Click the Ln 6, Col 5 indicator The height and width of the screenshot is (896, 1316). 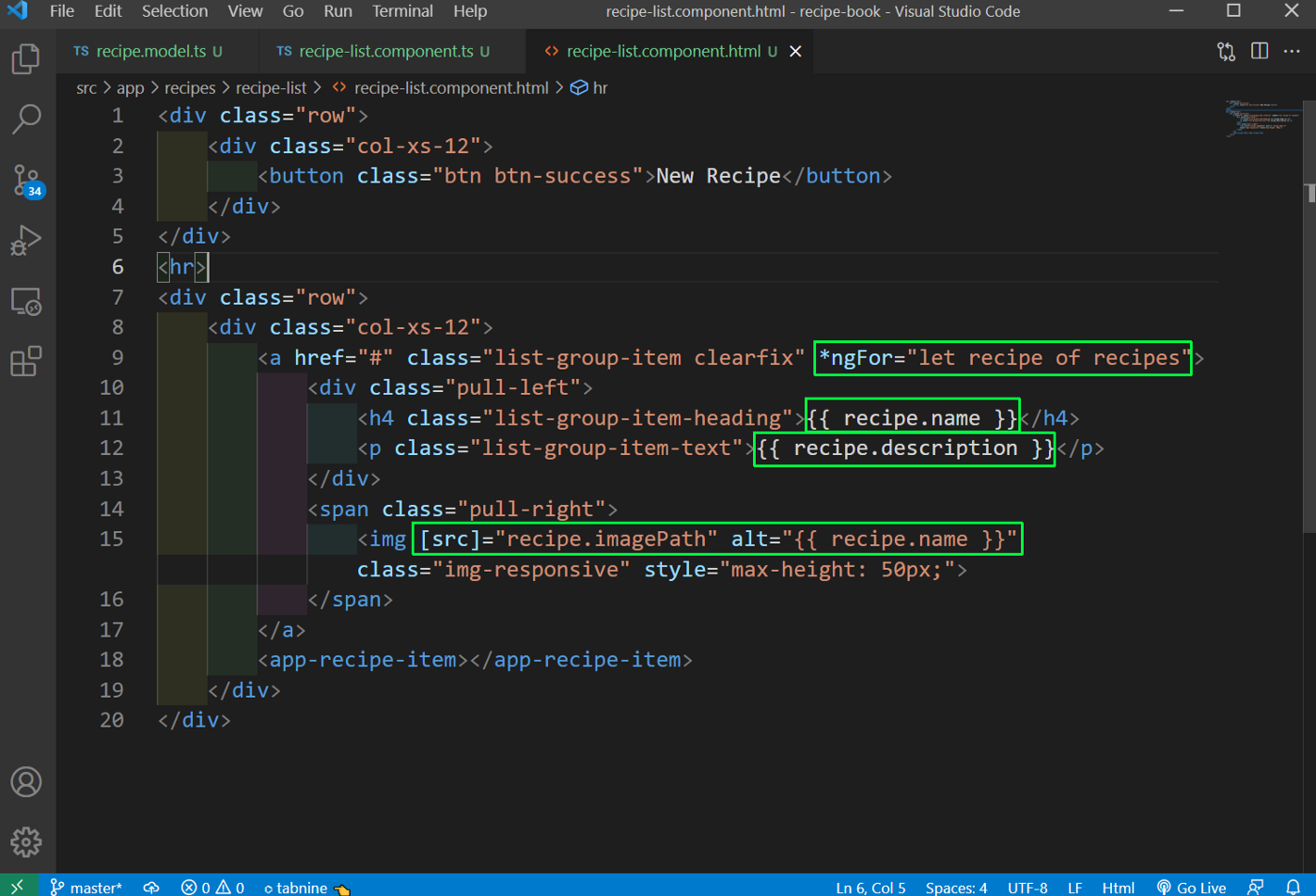click(x=870, y=887)
